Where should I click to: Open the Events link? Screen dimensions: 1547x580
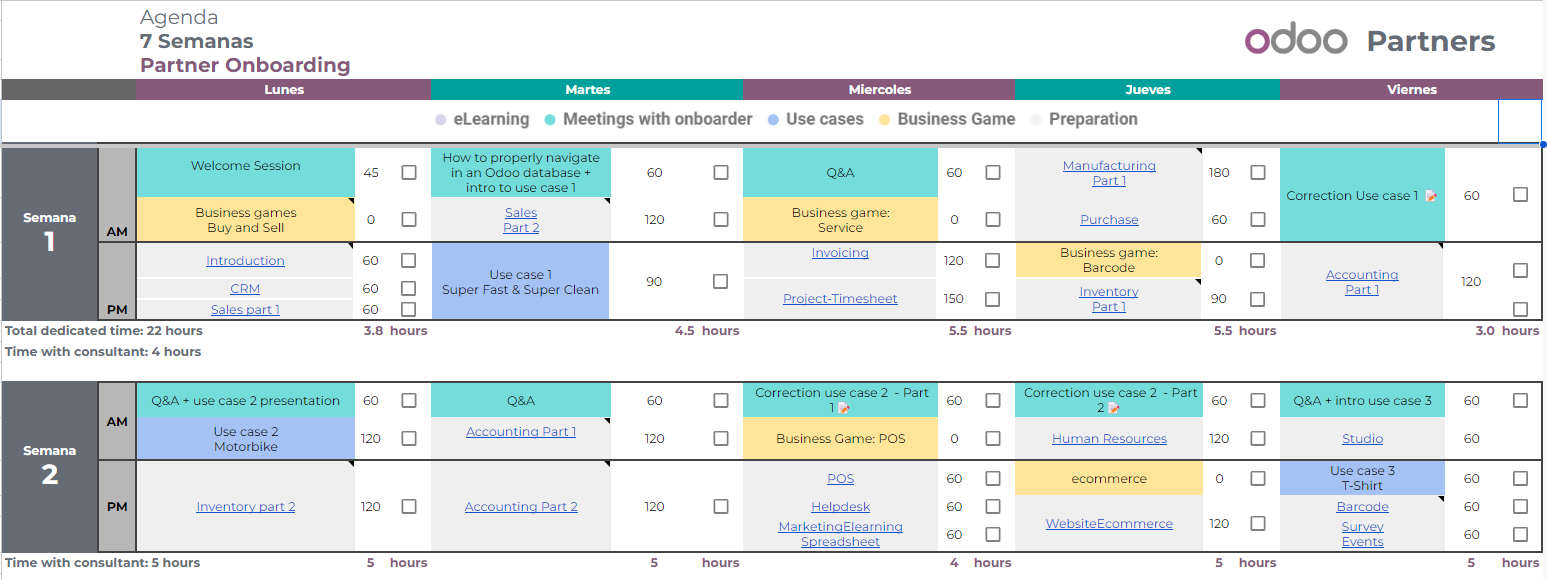click(1362, 542)
